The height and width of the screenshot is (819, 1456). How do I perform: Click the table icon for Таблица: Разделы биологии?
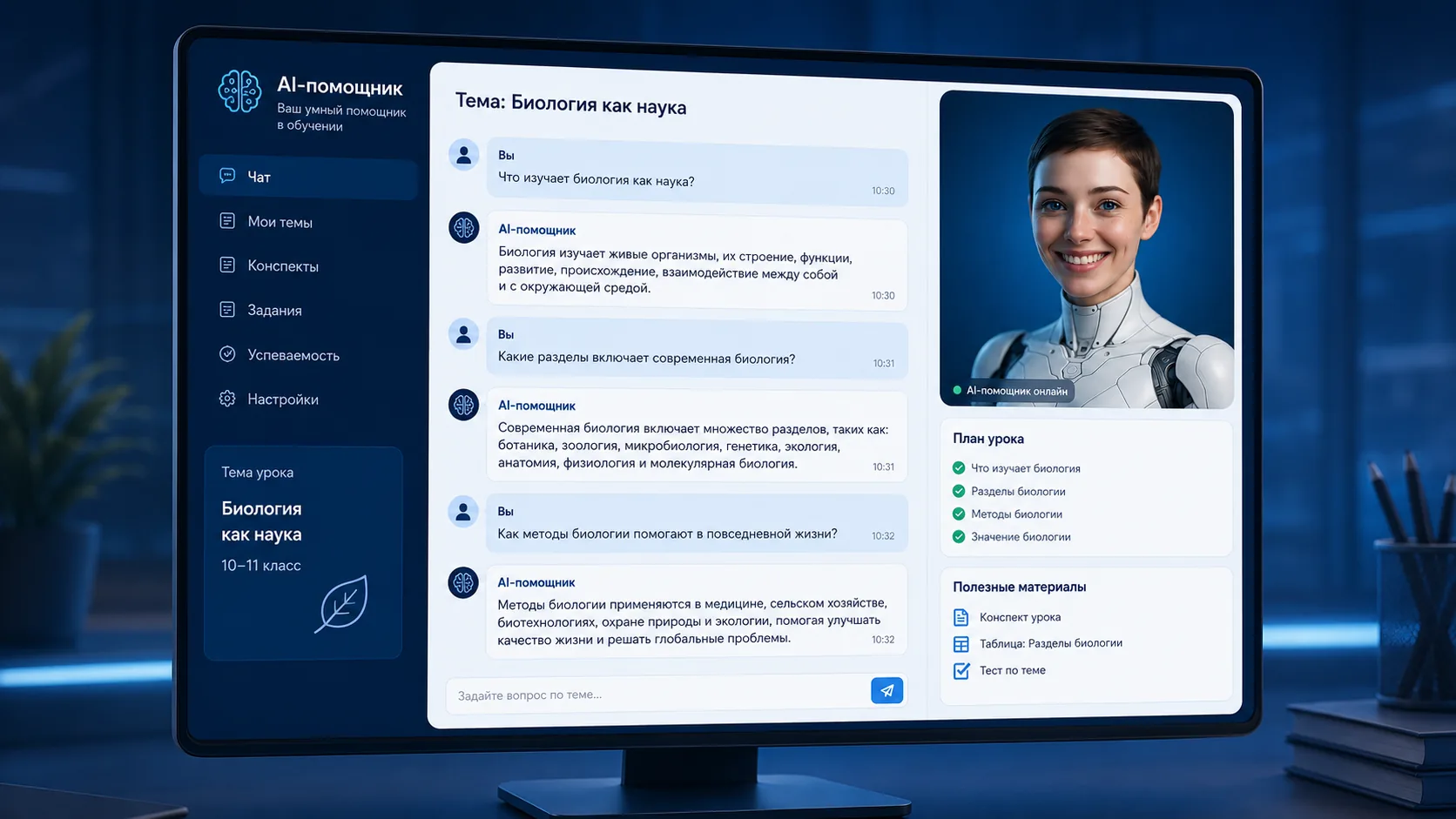coord(961,644)
